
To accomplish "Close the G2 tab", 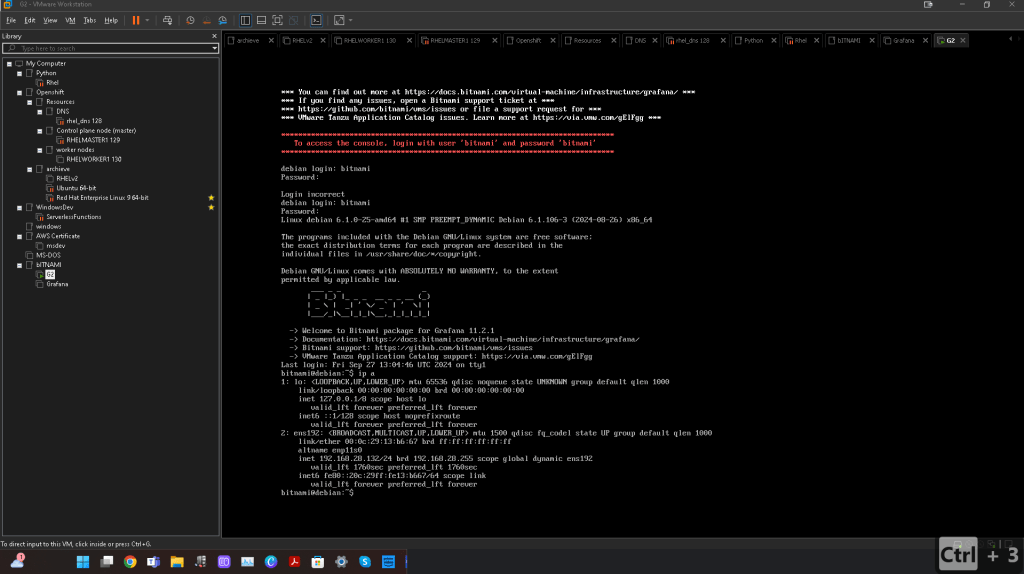I will coord(963,40).
